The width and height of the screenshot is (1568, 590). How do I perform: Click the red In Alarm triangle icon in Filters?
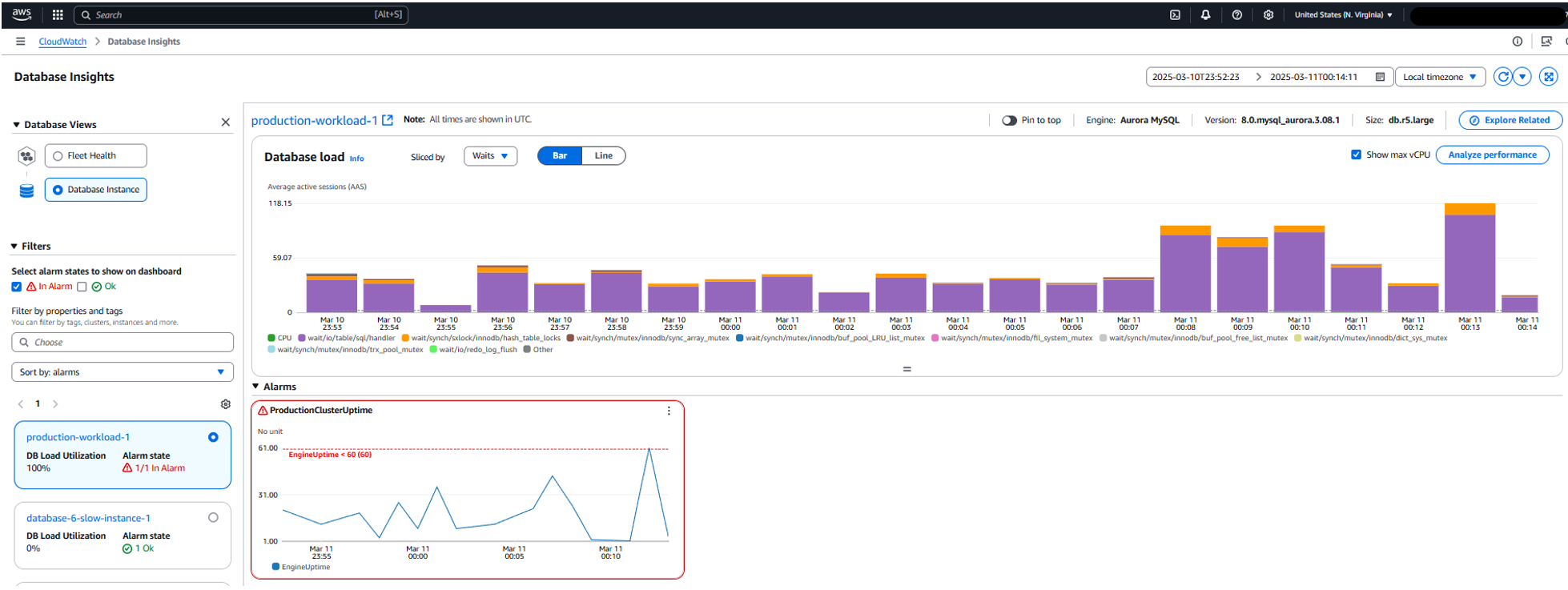click(31, 287)
